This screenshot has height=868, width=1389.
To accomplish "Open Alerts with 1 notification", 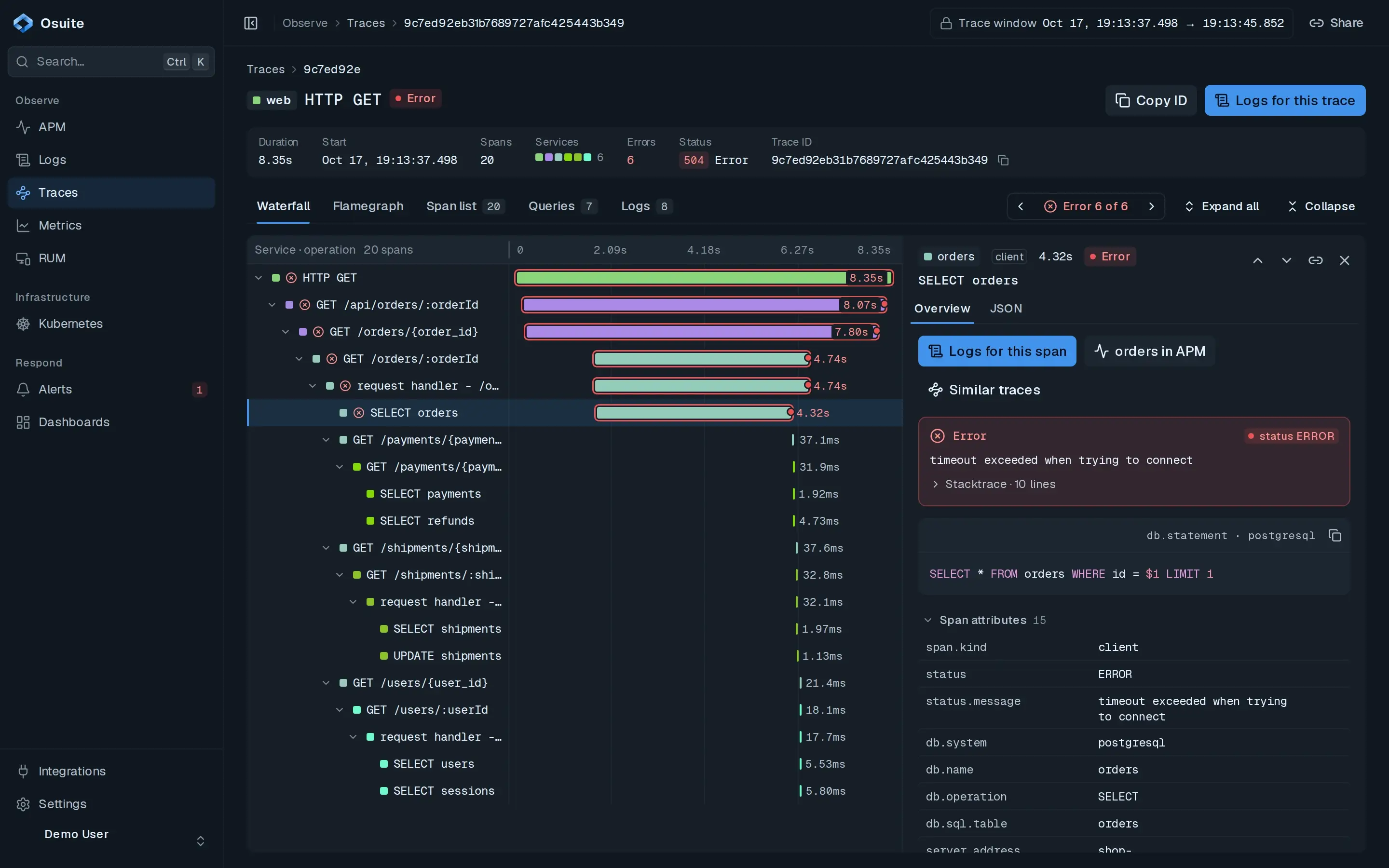I will [x=111, y=389].
